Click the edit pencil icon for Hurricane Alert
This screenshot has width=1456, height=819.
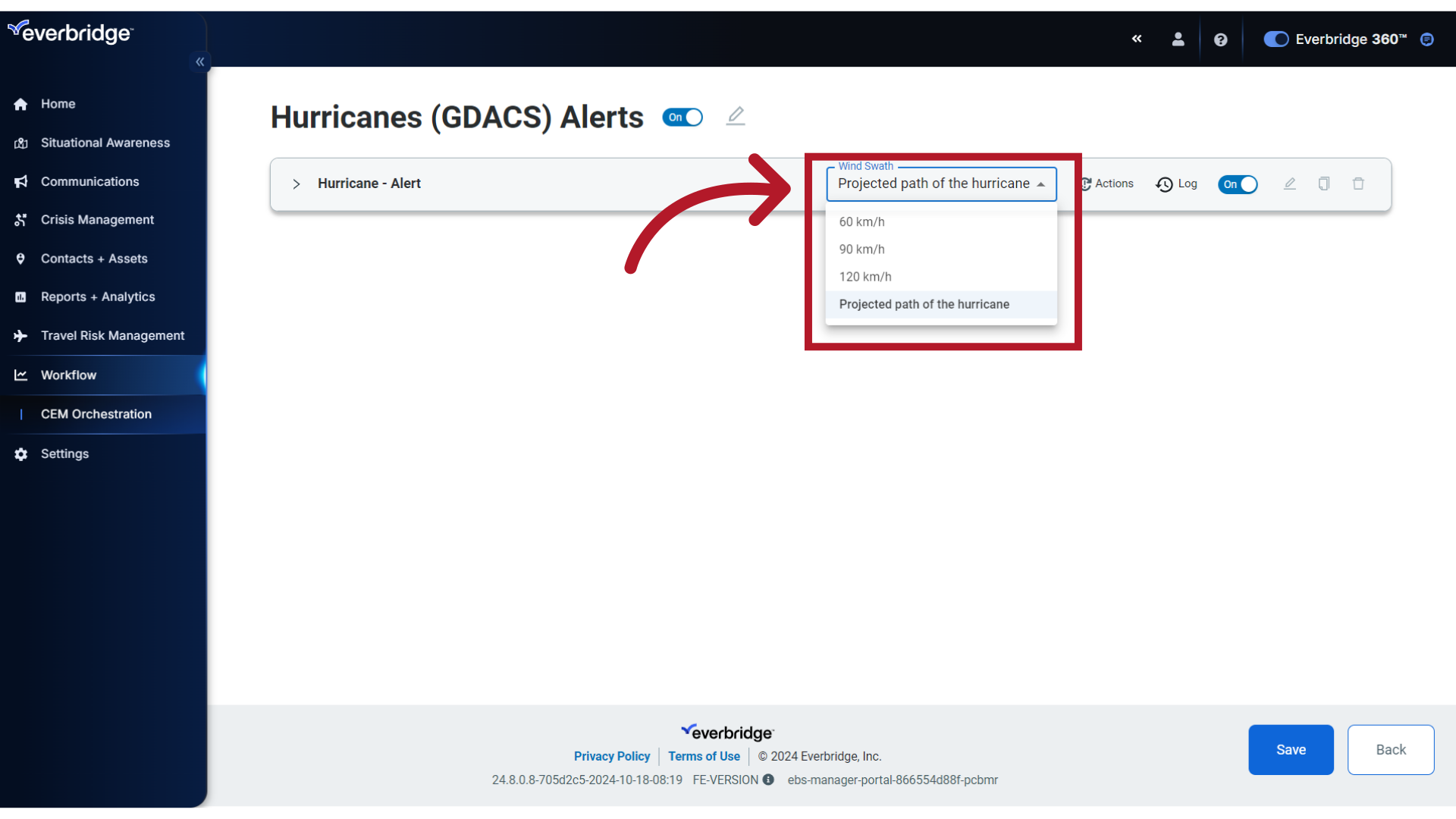(1290, 184)
